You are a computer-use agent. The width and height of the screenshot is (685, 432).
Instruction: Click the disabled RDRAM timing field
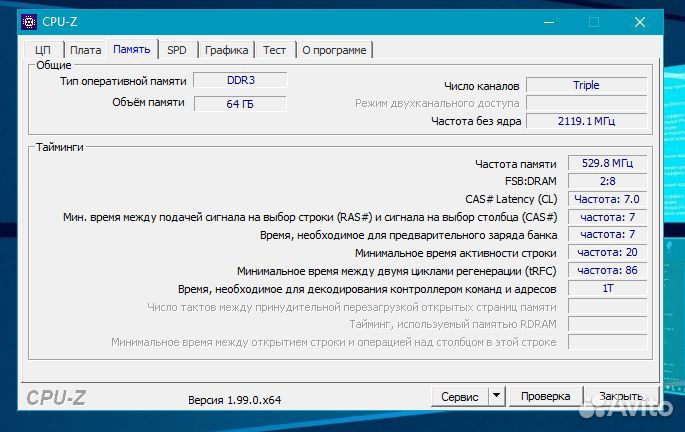tap(607, 324)
